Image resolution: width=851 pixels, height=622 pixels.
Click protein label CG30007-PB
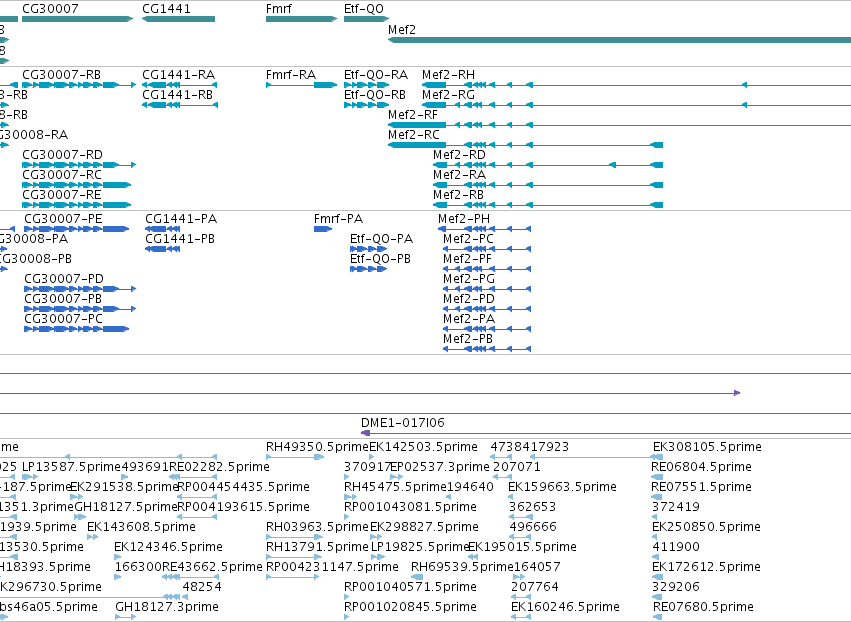coord(63,299)
